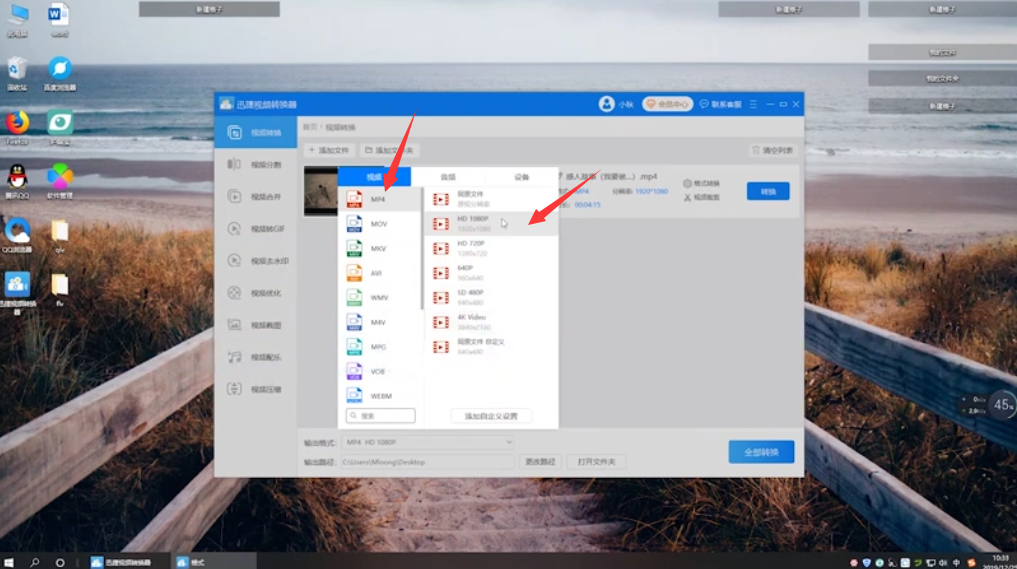
Task: Open the 视频配乐 add music tool
Action: (x=256, y=357)
